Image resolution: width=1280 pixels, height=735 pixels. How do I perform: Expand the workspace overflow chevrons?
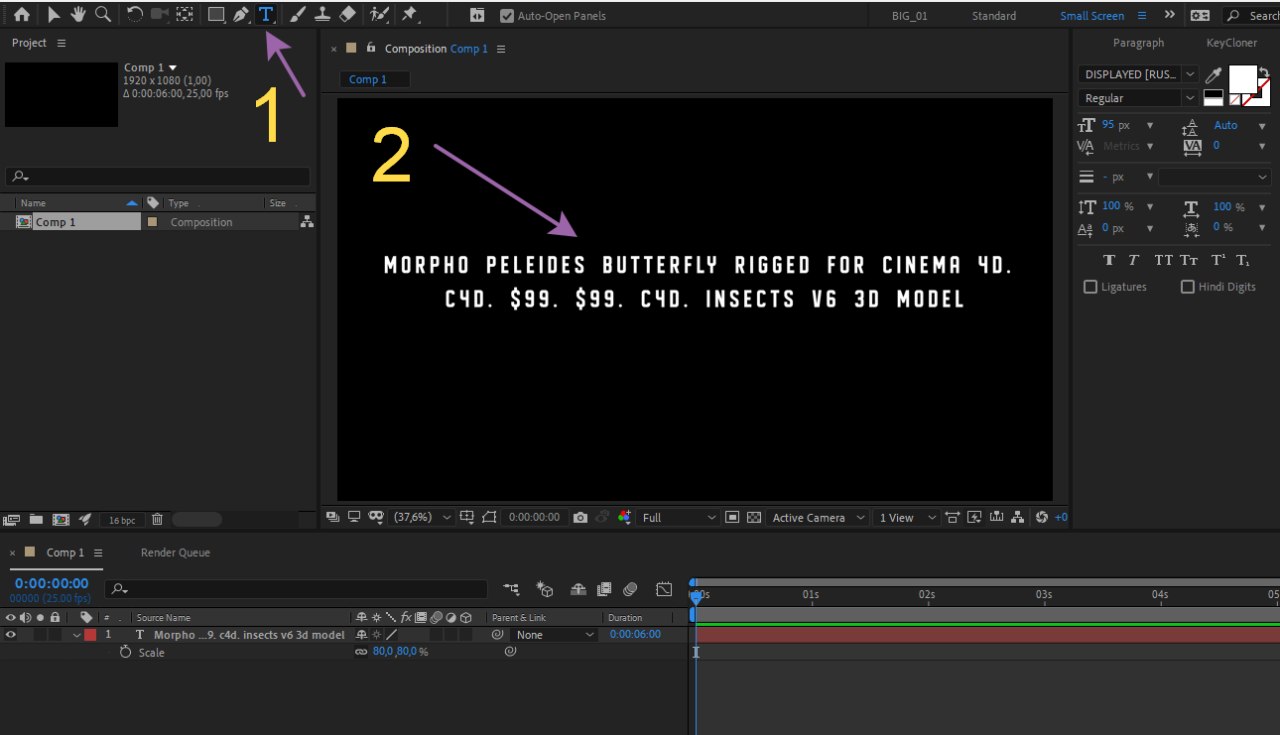coord(1169,15)
